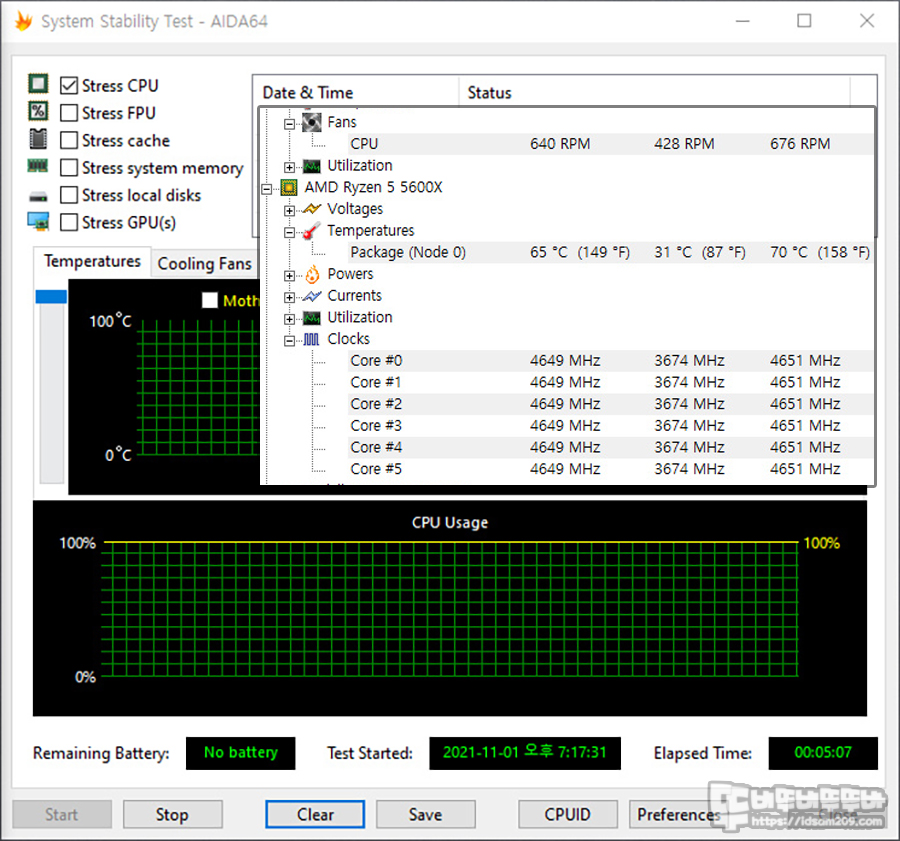Maximize the AIDA64 window
This screenshot has width=900, height=841.
coord(804,21)
